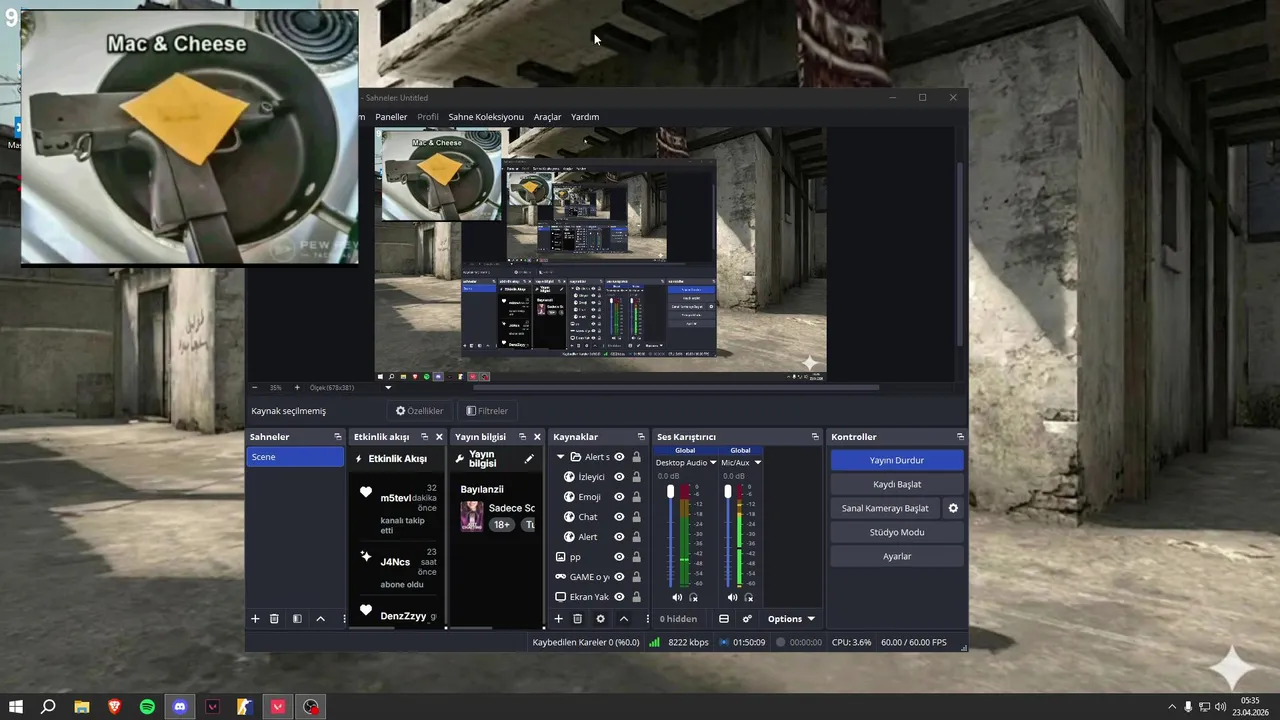Image resolution: width=1280 pixels, height=720 pixels.
Task: Open advanced audio properties gears icon
Action: coord(747,619)
